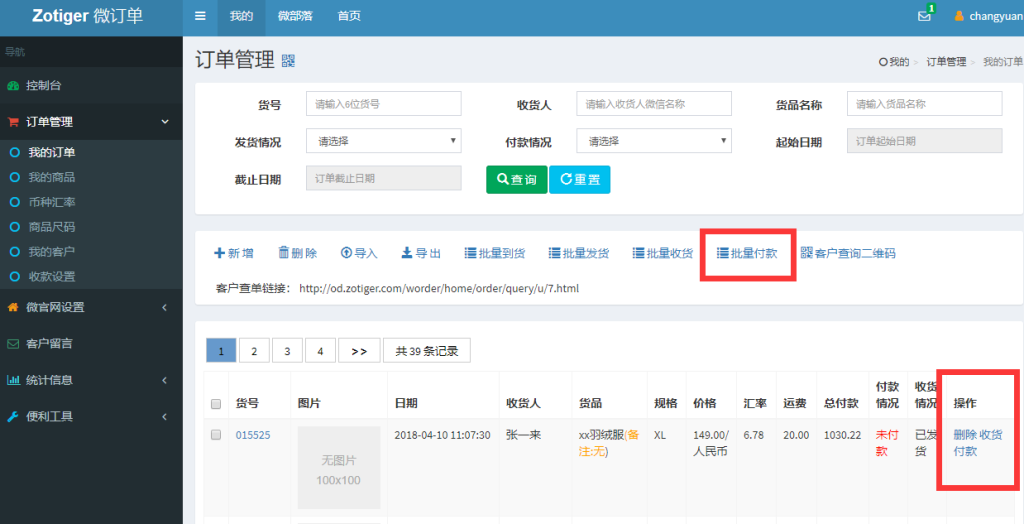Click the 张一来 recipient cell
Image resolution: width=1024 pixels, height=524 pixels.
[524, 435]
